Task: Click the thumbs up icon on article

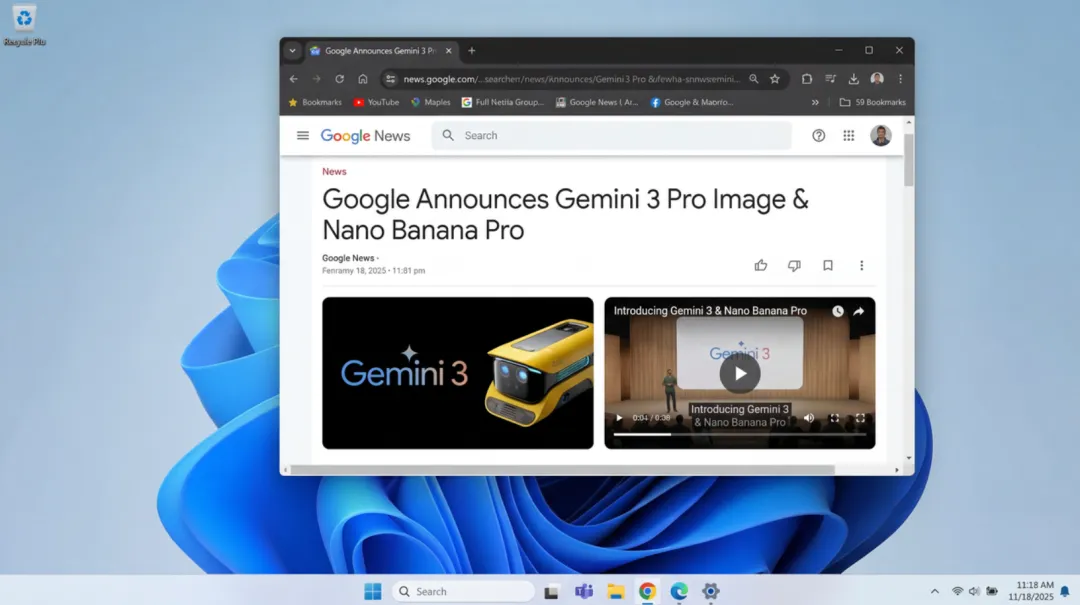Action: pyautogui.click(x=761, y=266)
